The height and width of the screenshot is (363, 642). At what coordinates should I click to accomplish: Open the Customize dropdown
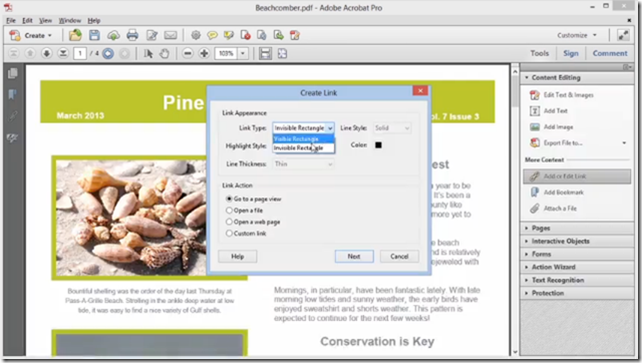[x=577, y=35]
